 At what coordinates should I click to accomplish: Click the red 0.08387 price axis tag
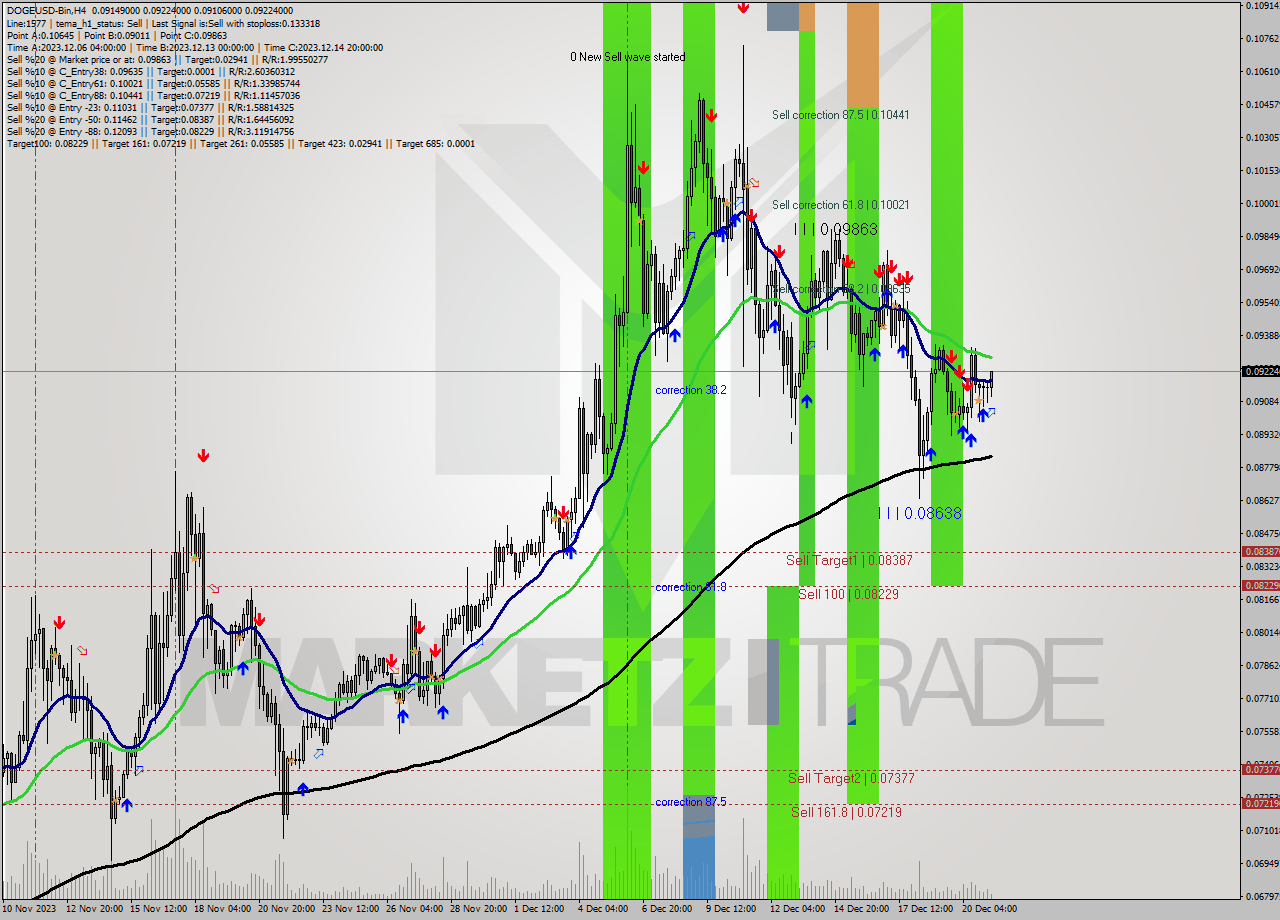[x=1260, y=551]
